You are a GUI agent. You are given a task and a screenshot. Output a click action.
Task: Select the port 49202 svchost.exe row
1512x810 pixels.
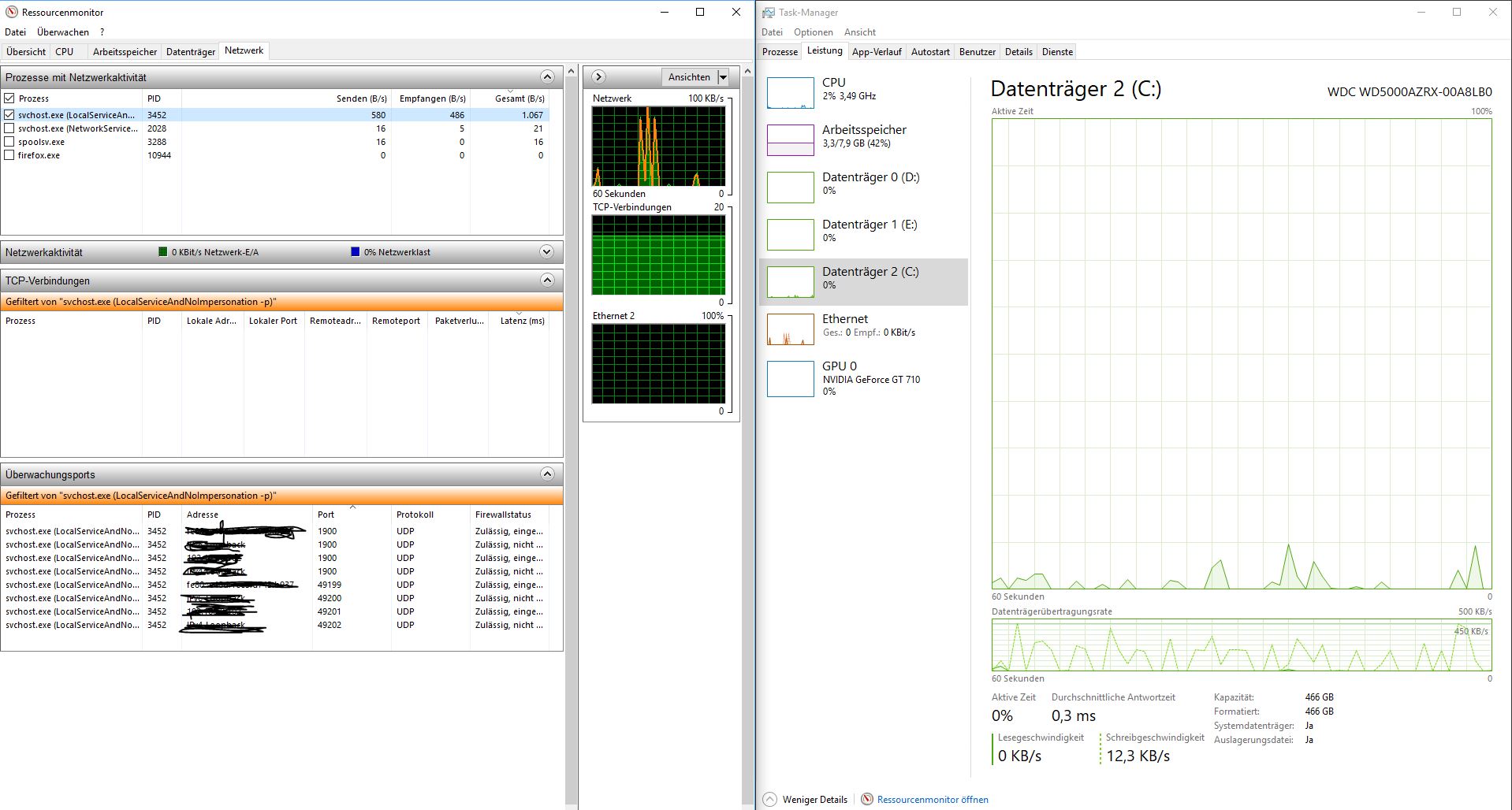click(x=281, y=625)
